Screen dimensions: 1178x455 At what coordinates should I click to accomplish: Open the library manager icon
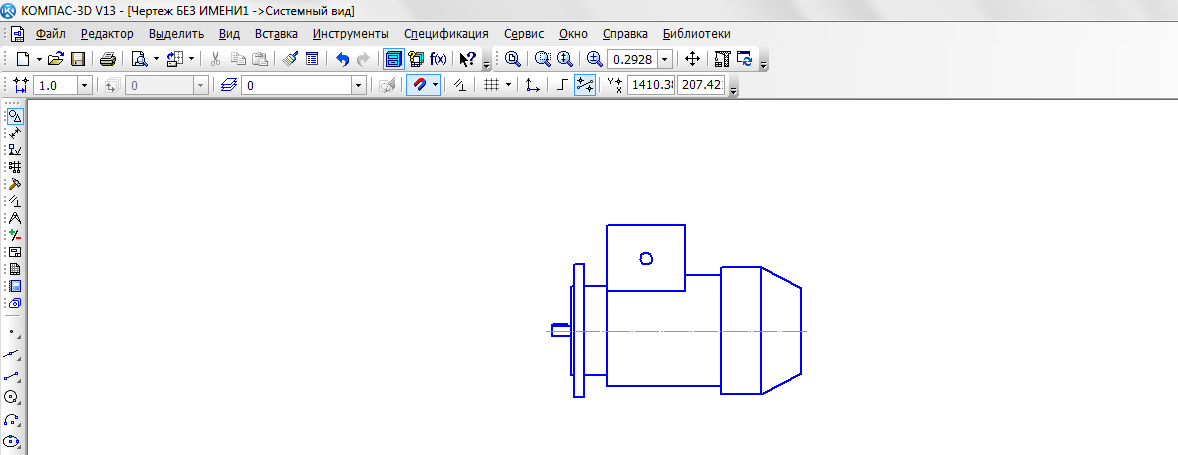click(416, 59)
